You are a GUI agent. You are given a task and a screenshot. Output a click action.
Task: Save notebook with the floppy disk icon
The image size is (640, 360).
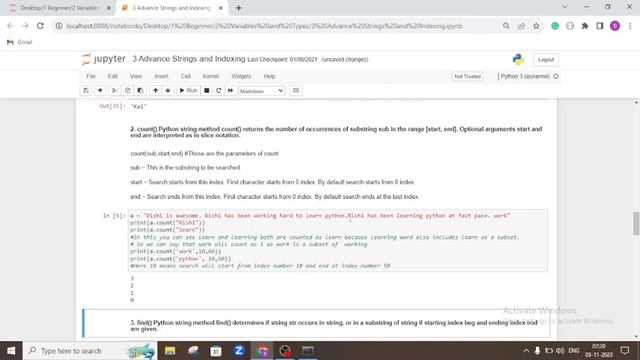86,91
